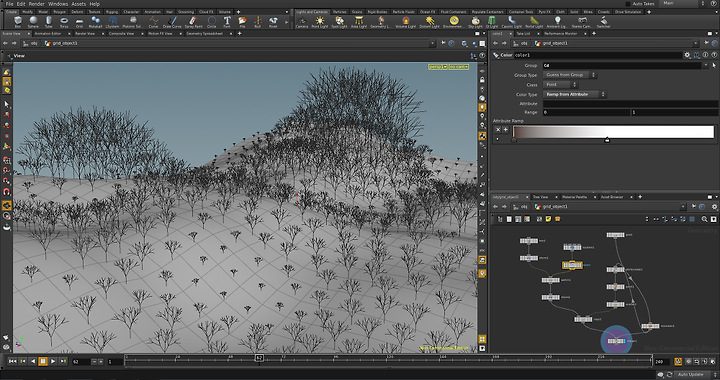Screen dimensions: 720x380
Task: Open parameter gear settings icon
Action: point(687,55)
